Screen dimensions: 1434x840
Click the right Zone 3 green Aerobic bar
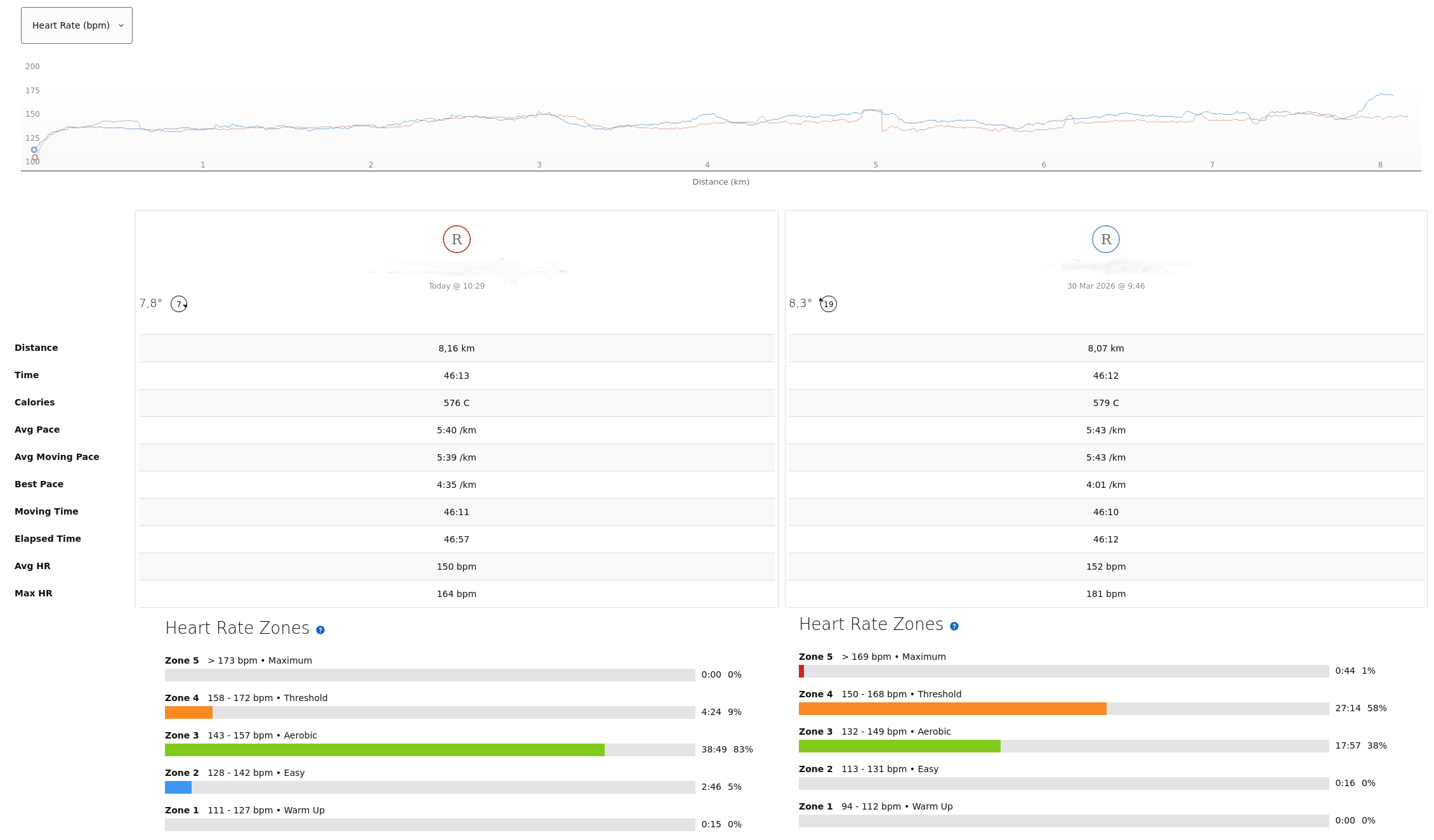click(x=899, y=746)
